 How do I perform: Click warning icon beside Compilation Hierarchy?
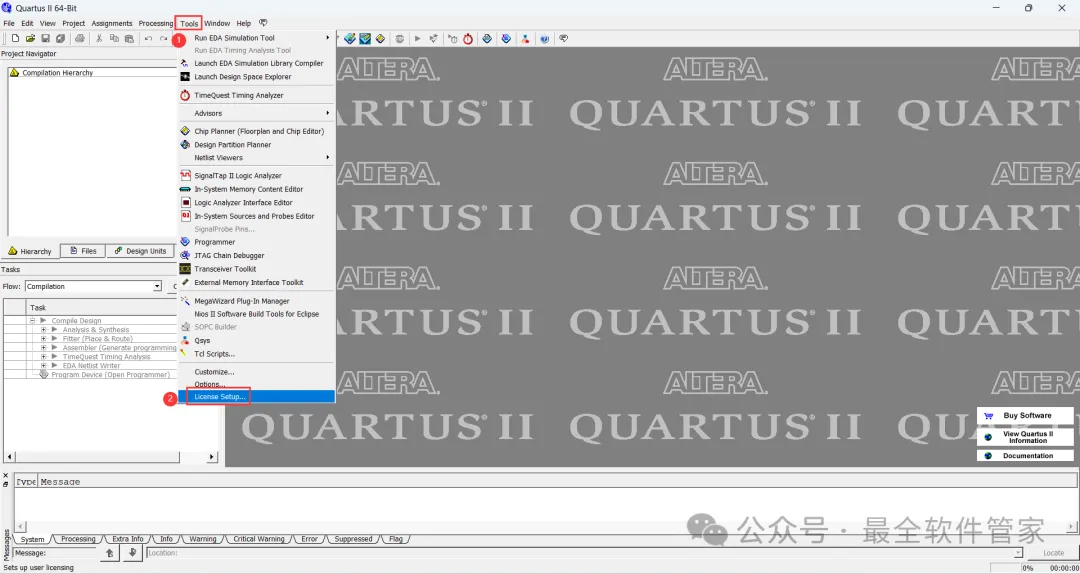14,72
